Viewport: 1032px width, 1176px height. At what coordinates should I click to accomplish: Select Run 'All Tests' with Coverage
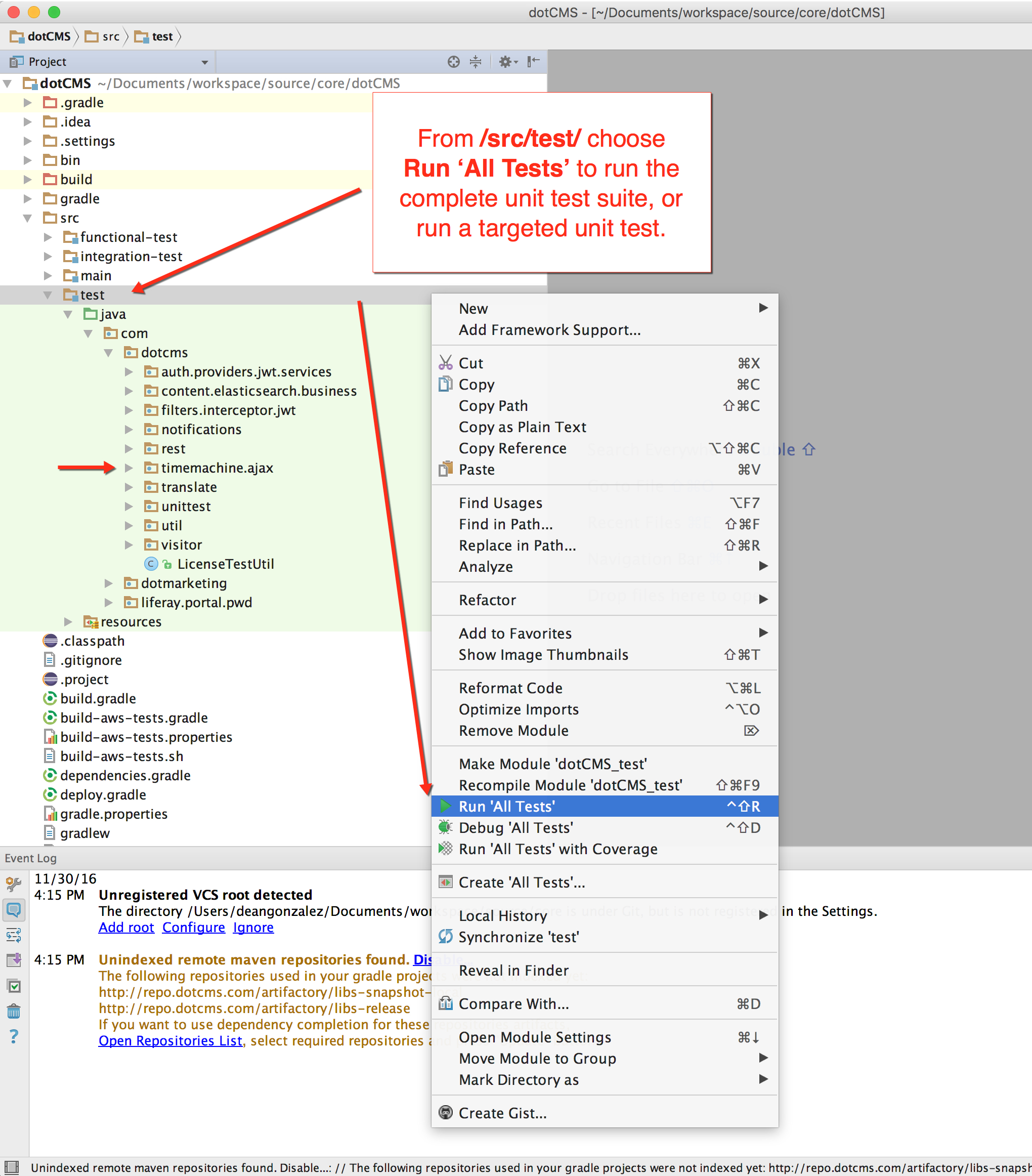point(605,849)
